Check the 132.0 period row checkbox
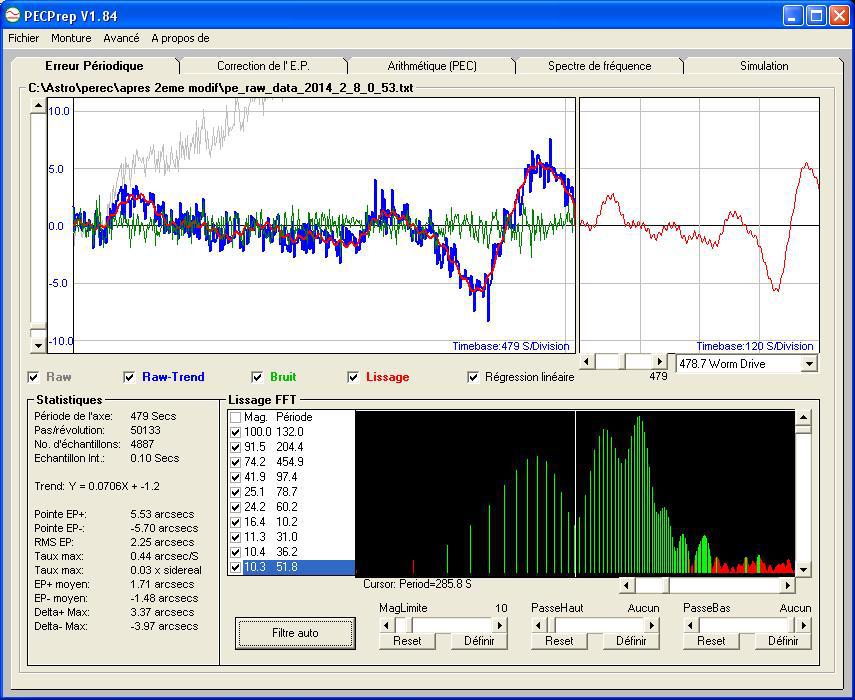Viewport: 855px width, 700px height. 235,432
